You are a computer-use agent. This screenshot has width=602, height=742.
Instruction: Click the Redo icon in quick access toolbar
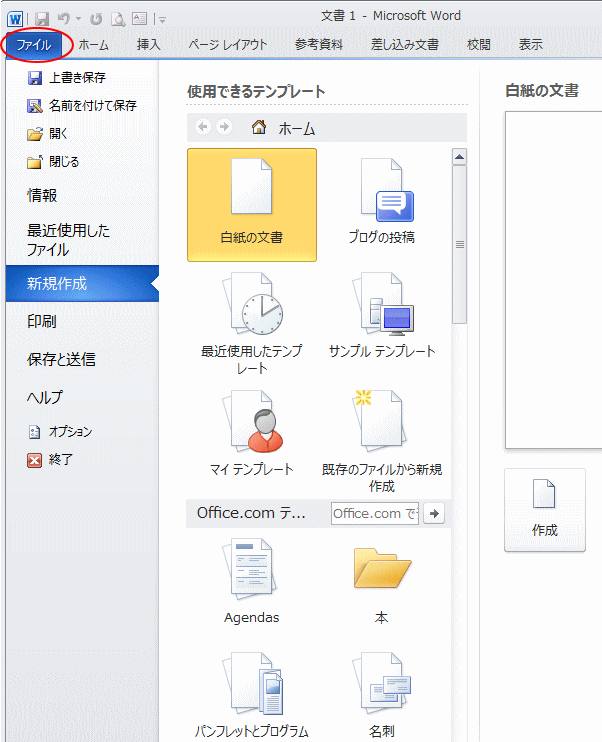96,19
